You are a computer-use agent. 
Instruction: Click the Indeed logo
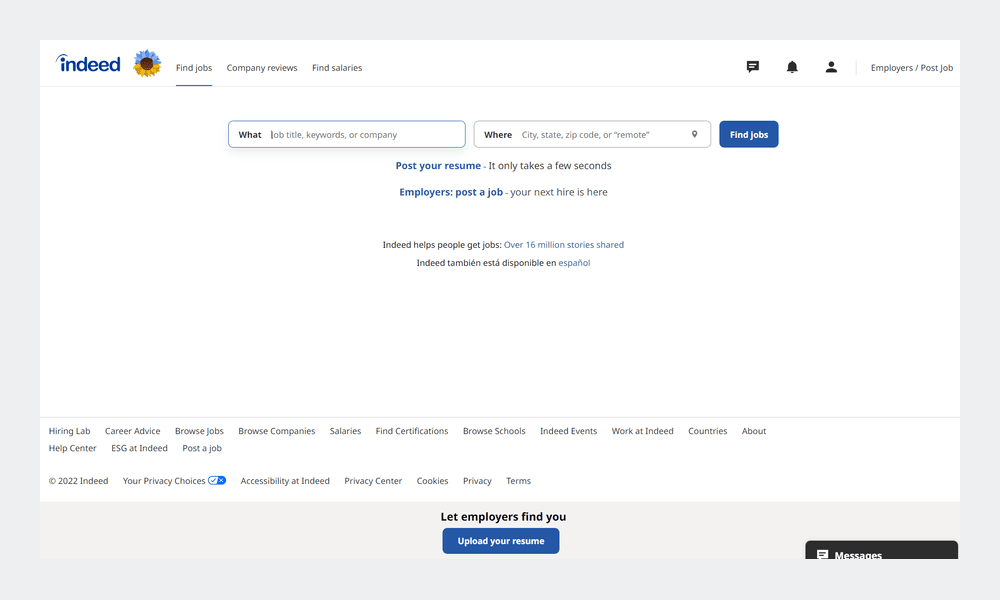(x=88, y=63)
